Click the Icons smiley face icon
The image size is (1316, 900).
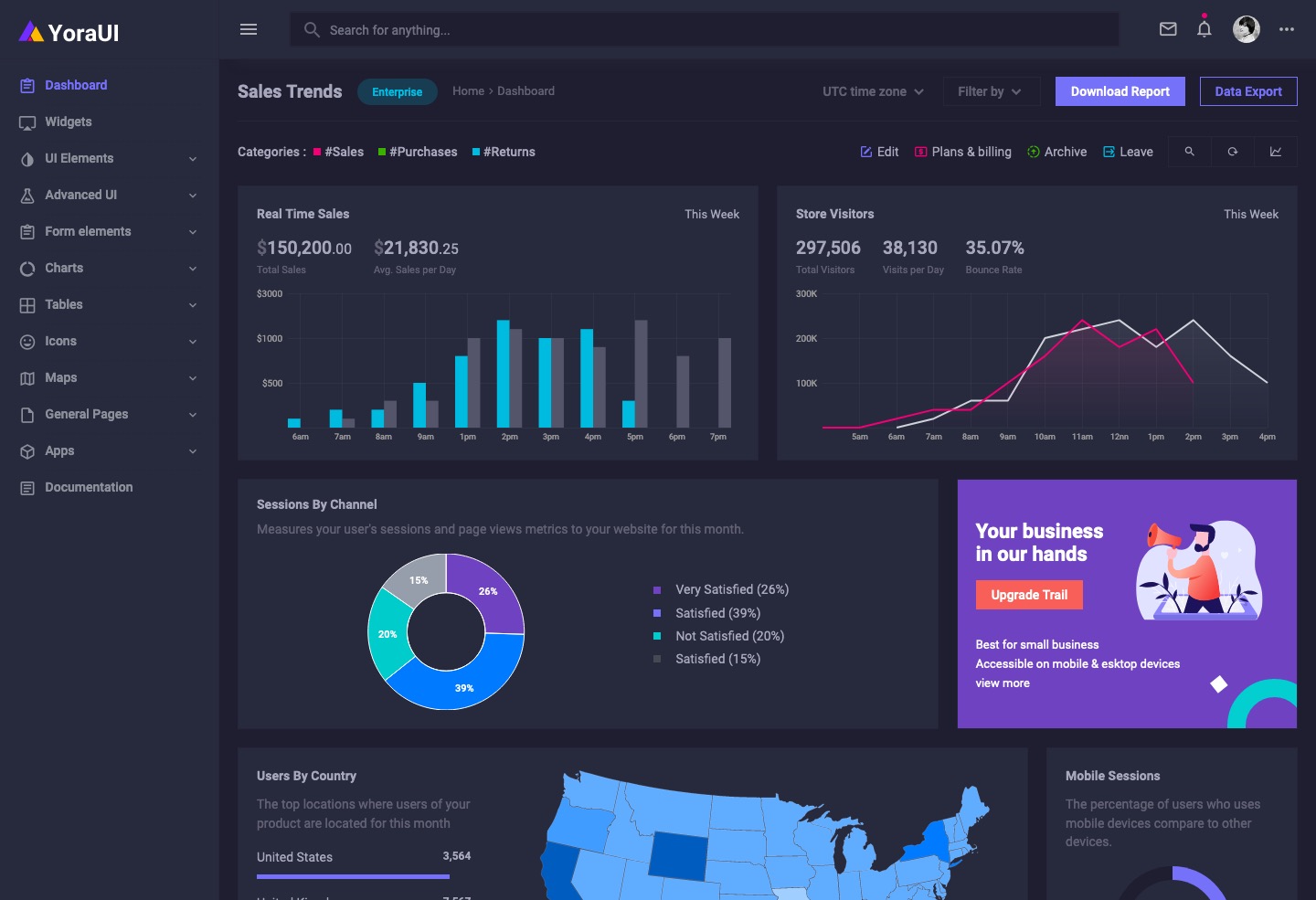(27, 341)
